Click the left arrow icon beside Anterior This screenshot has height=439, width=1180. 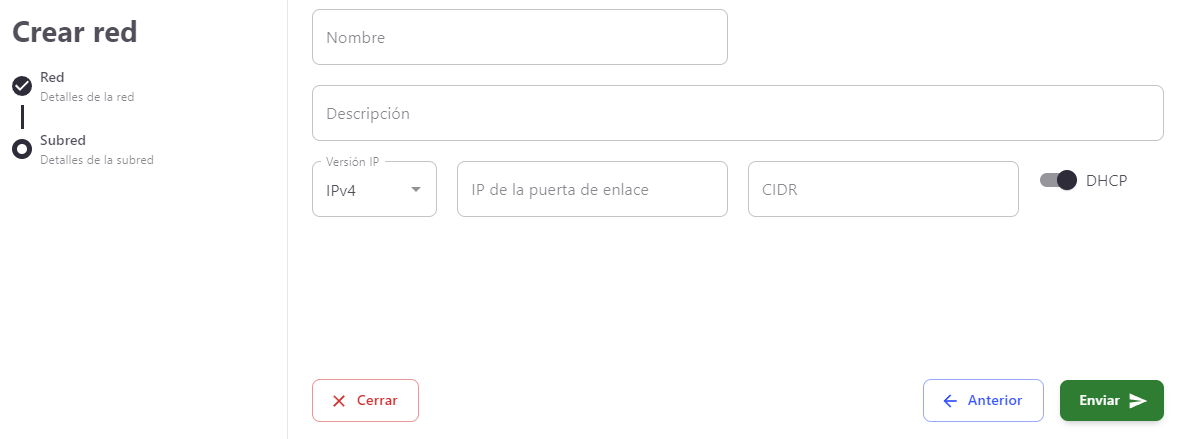point(950,400)
